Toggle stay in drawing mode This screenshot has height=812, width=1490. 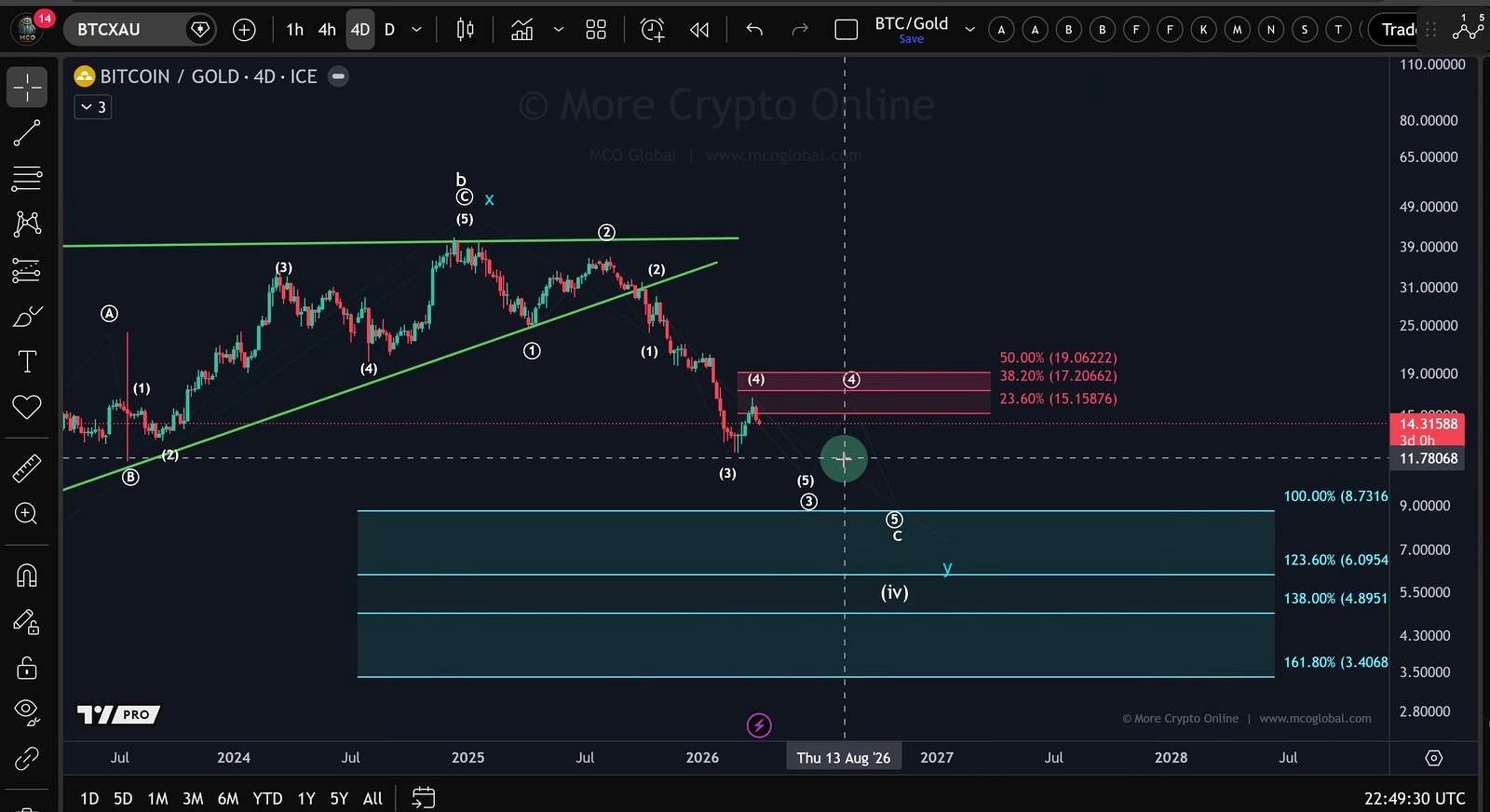coord(27,622)
